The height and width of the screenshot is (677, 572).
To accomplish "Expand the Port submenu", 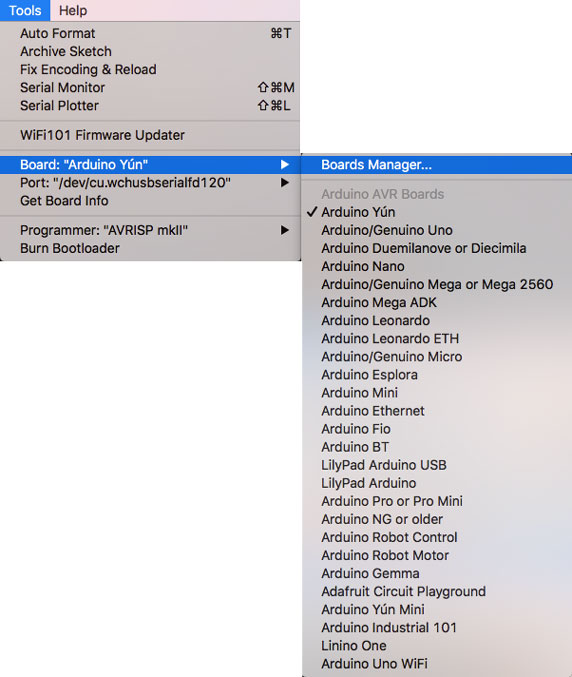I will 150,183.
